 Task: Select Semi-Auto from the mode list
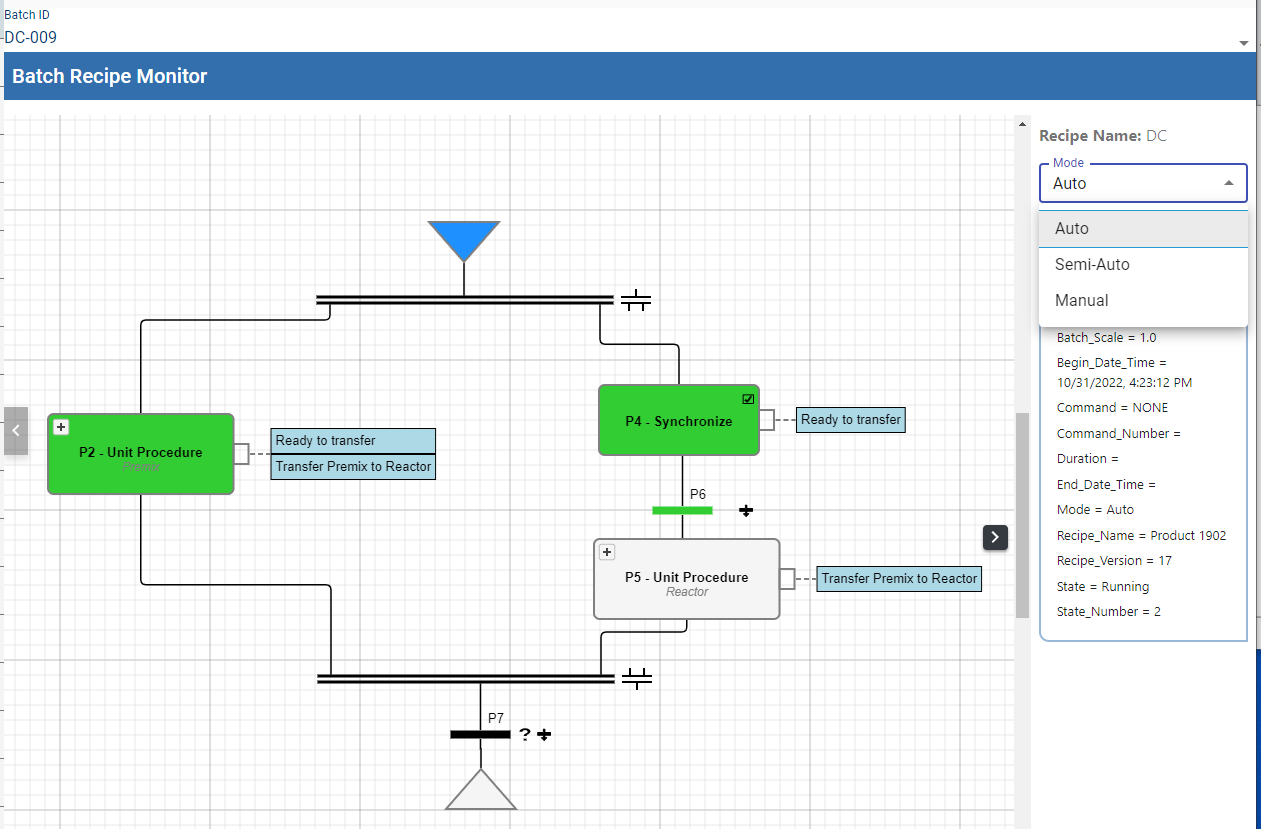tap(1092, 265)
